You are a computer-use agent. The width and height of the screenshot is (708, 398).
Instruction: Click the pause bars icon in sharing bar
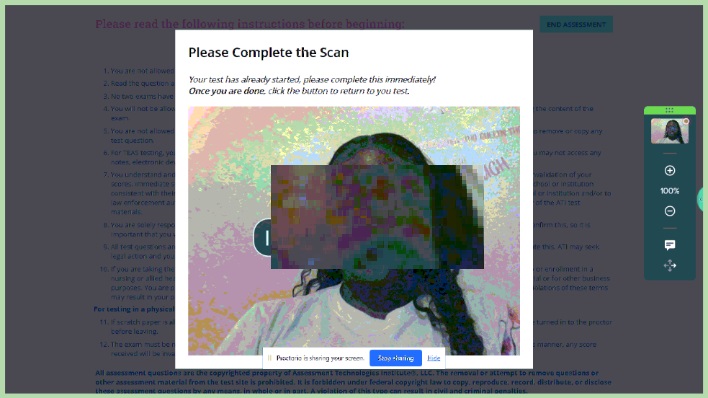click(270, 358)
